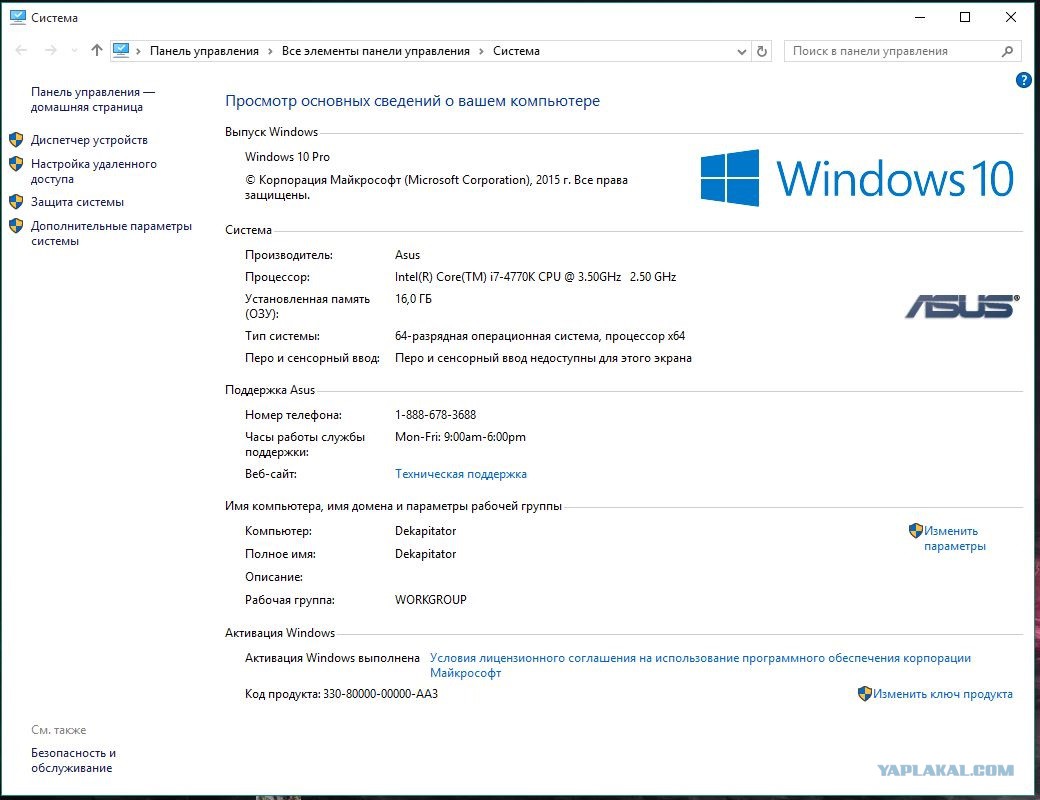The height and width of the screenshot is (800, 1040).
Task: Select Все элементы панели управления breadcrumb
Action: pyautogui.click(x=375, y=51)
